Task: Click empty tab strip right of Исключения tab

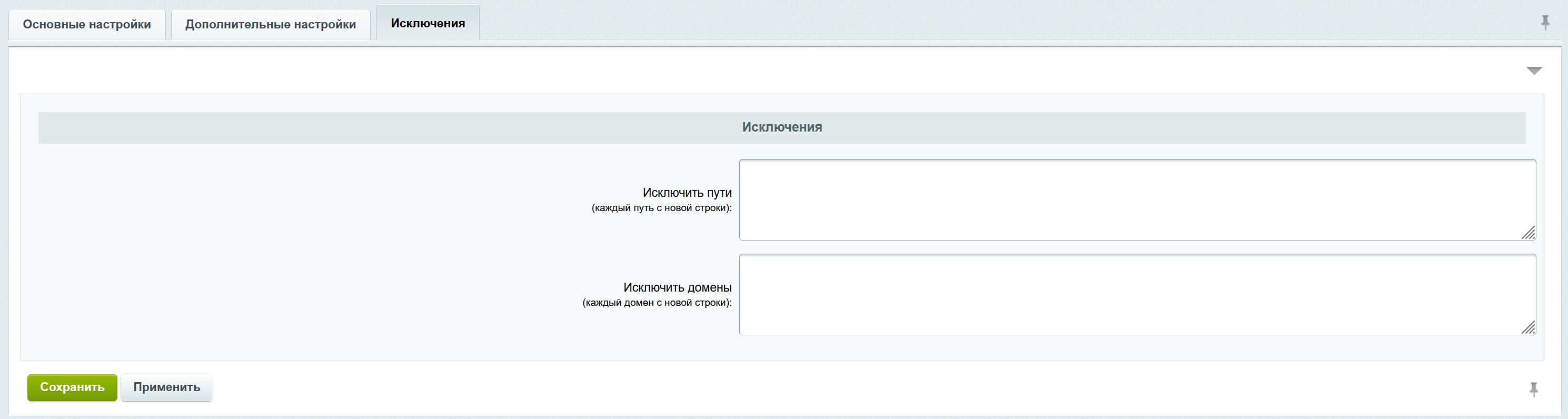Action: point(974,23)
